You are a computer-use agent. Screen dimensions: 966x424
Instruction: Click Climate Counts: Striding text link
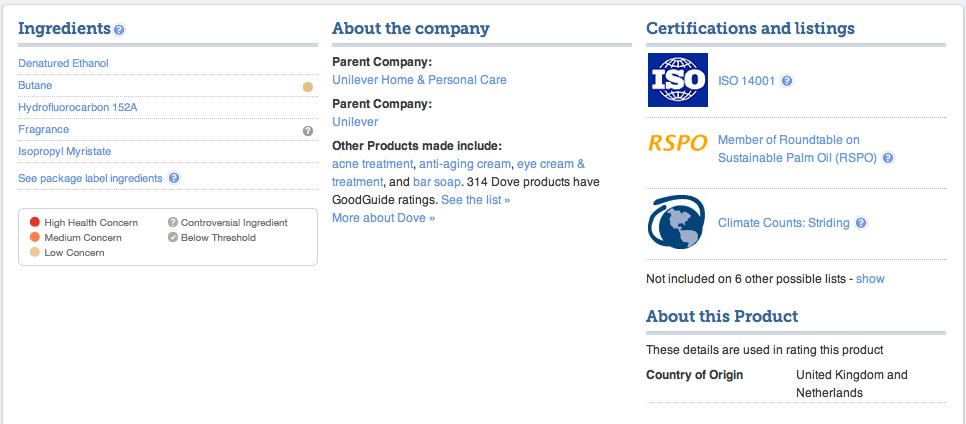tap(783, 223)
